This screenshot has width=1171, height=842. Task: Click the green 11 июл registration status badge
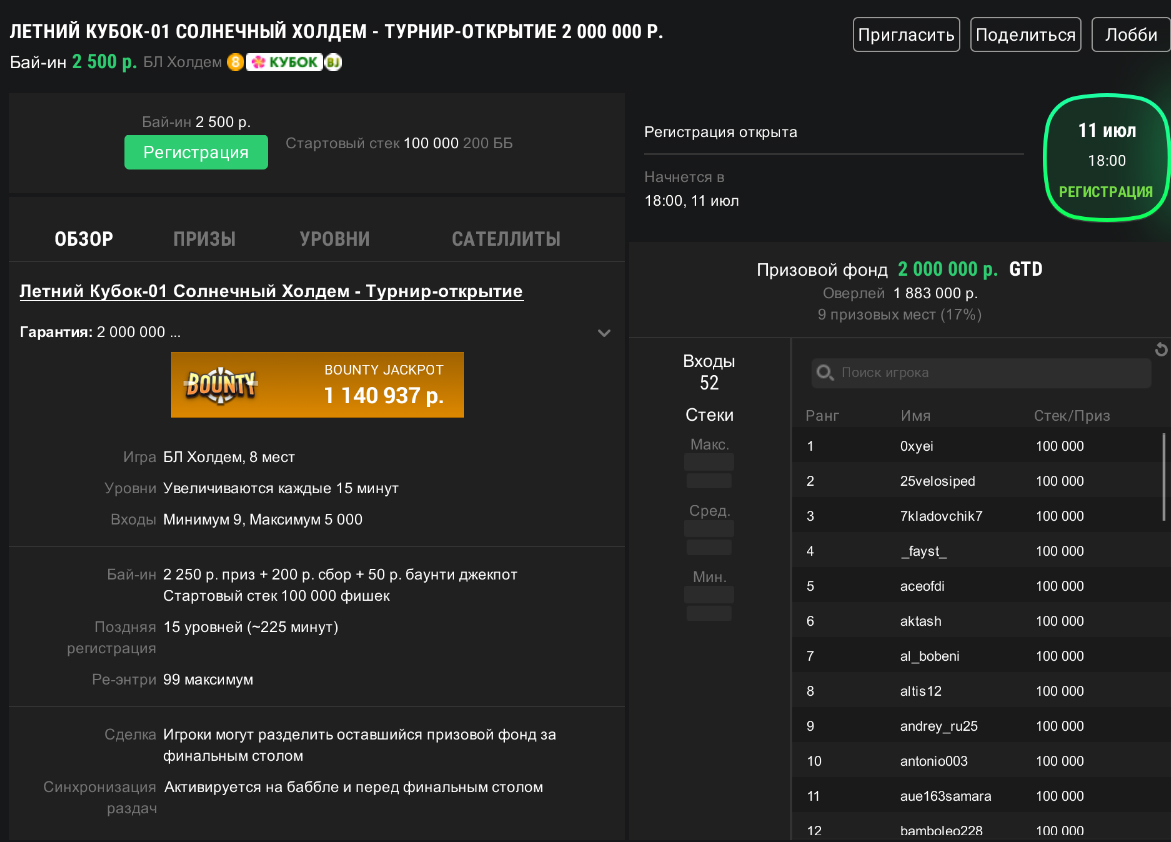[1105, 158]
